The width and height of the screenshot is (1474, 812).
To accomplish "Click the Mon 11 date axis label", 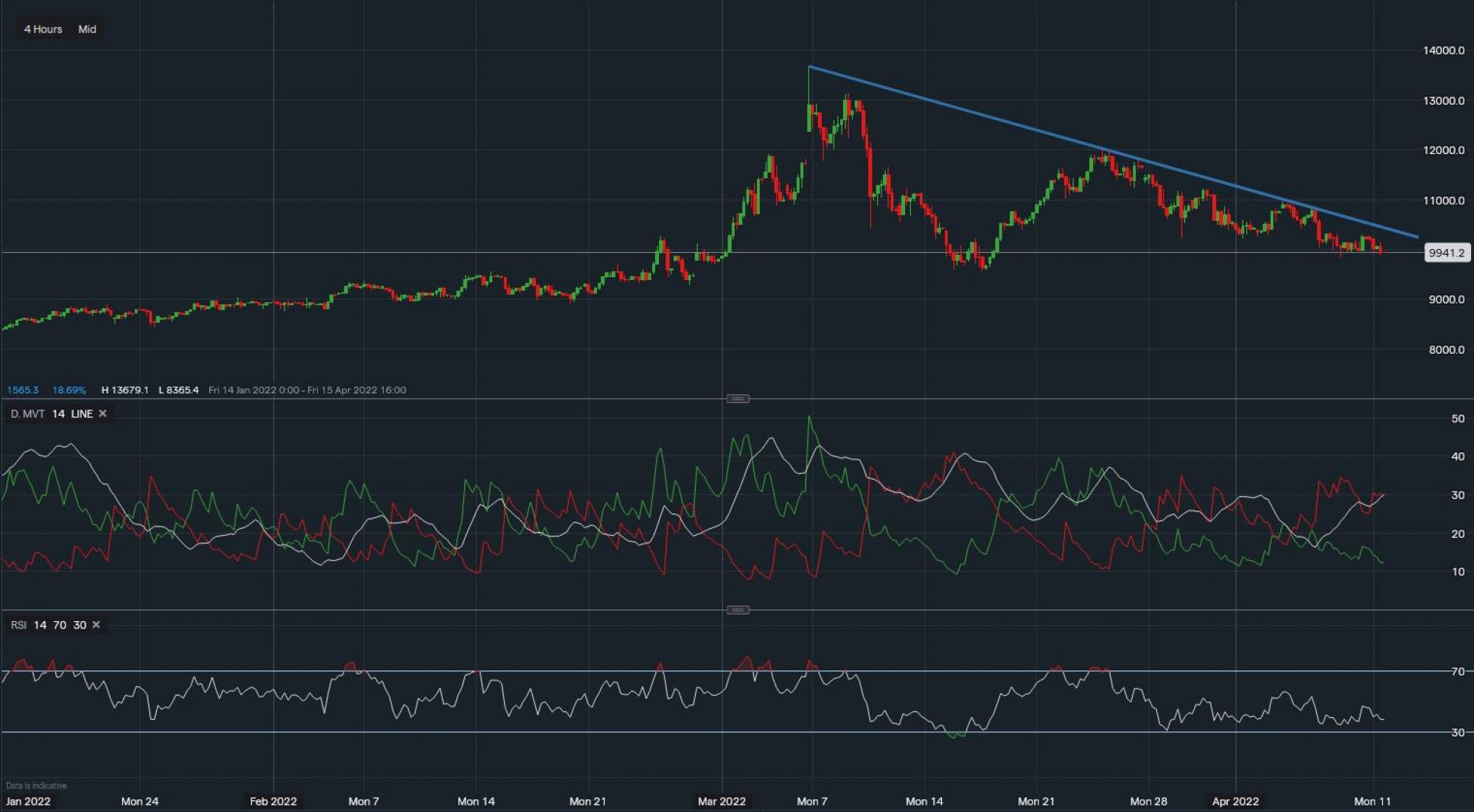I will point(1372,801).
